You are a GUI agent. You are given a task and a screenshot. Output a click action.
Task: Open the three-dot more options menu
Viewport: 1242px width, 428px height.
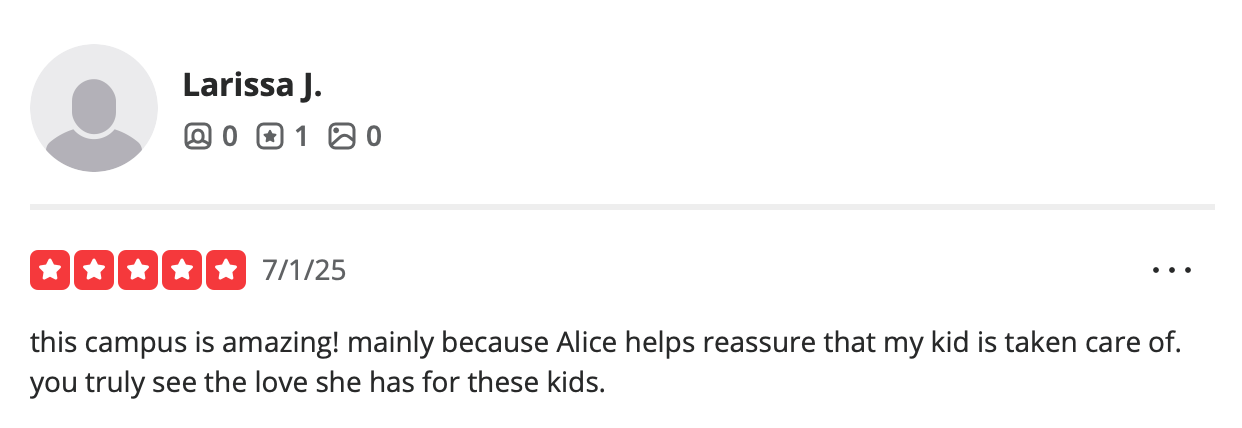click(x=1172, y=270)
